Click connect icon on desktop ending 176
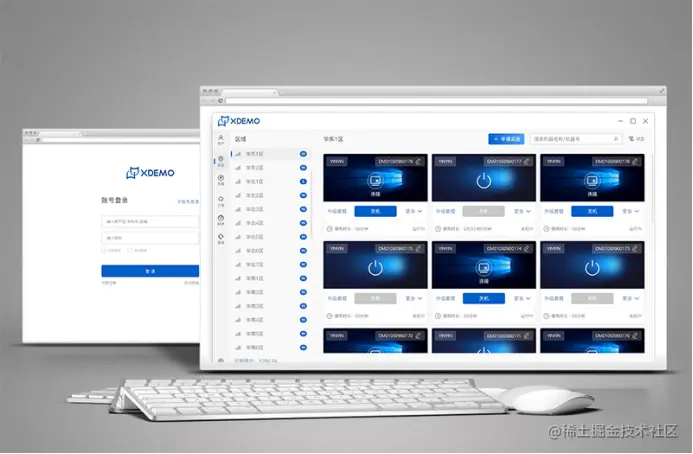Viewport: 693px width, 454px height. (592, 180)
